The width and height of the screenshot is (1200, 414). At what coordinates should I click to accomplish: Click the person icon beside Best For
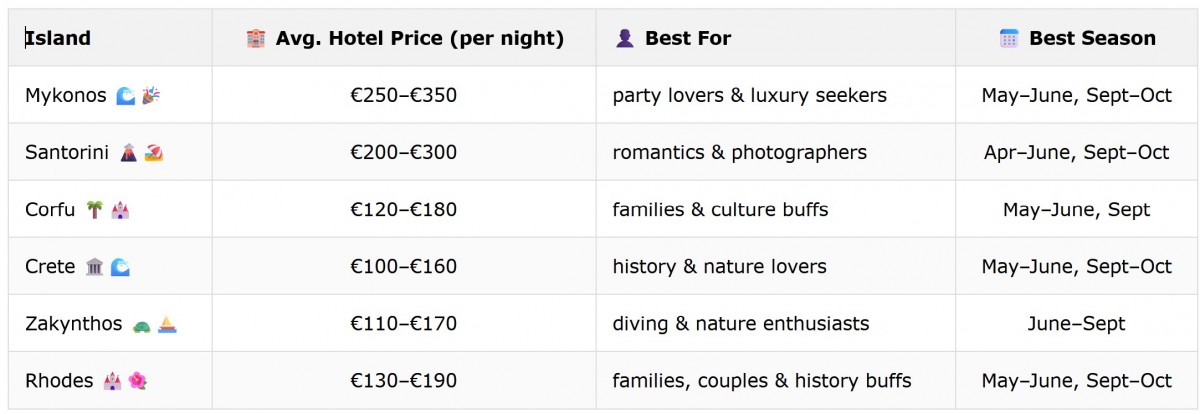(625, 38)
